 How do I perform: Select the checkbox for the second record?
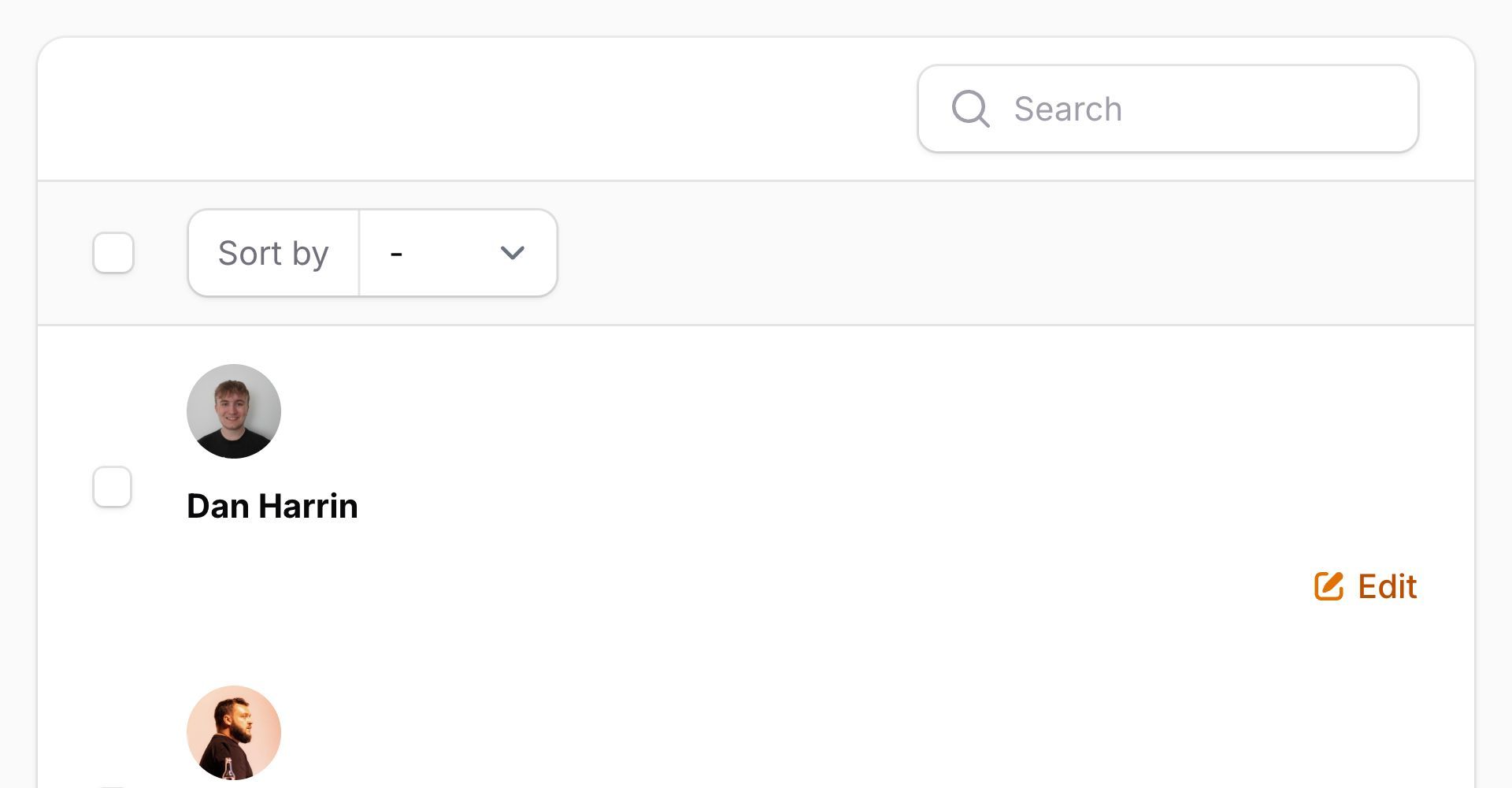(113, 785)
